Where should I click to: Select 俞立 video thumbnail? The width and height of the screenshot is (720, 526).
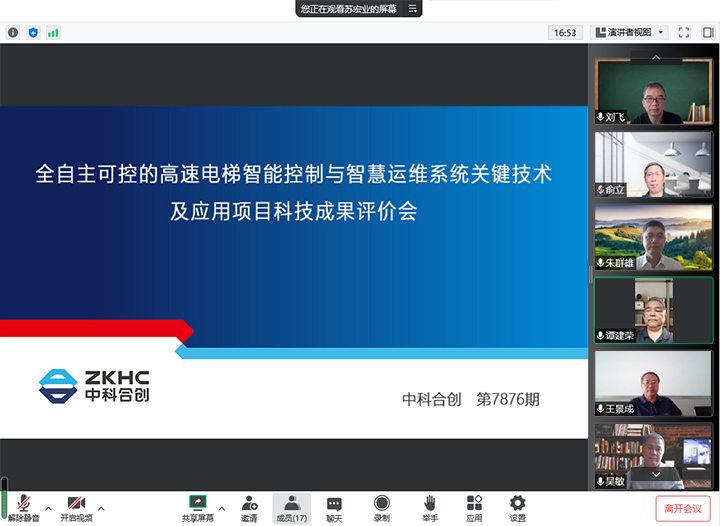click(x=653, y=164)
